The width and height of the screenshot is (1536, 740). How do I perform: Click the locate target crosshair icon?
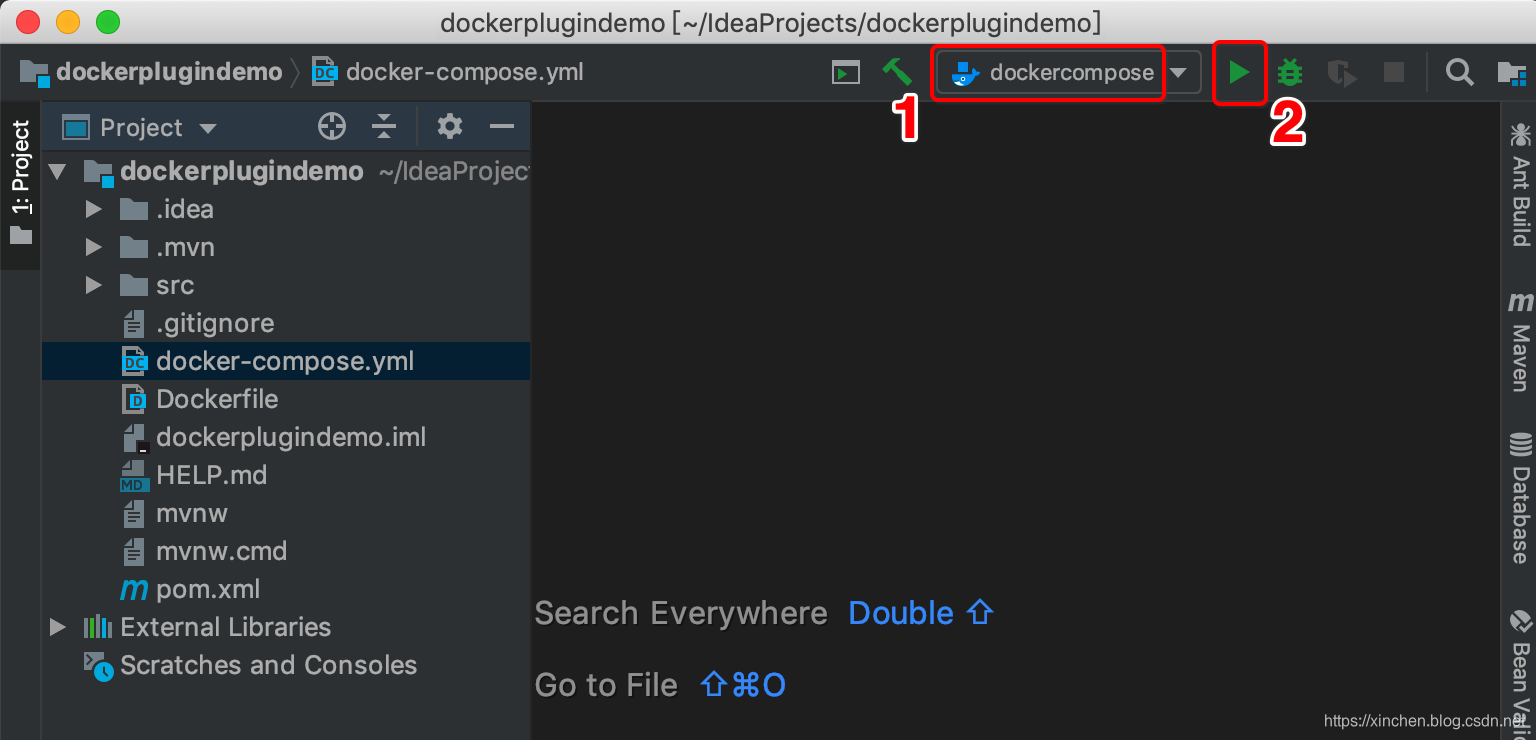(x=331, y=127)
